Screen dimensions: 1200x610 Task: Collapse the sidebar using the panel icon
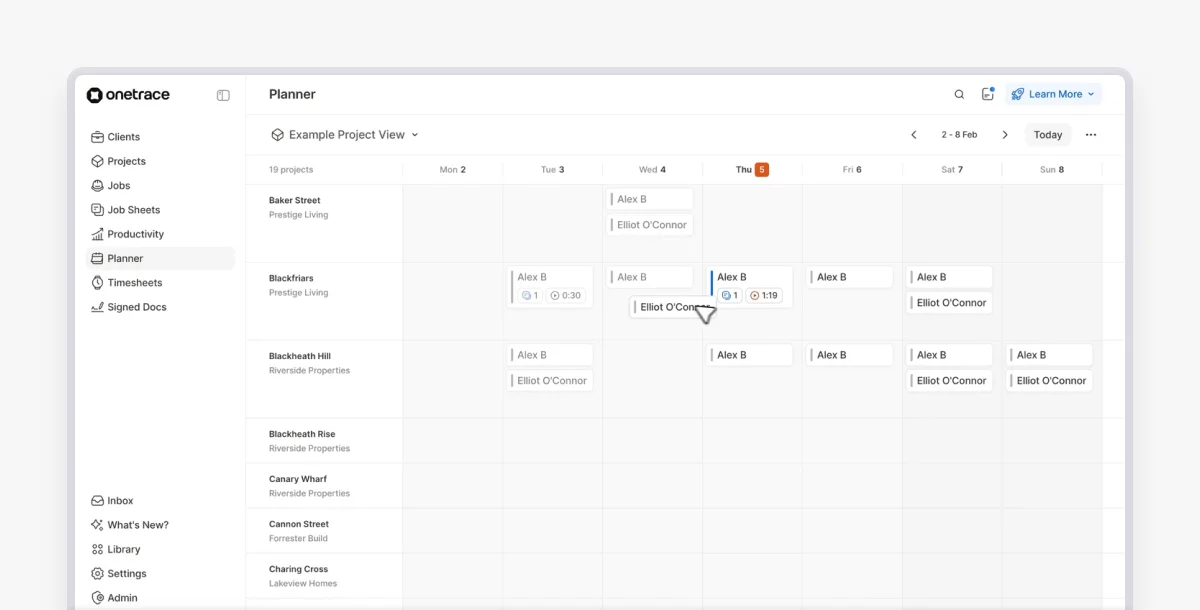coord(222,95)
